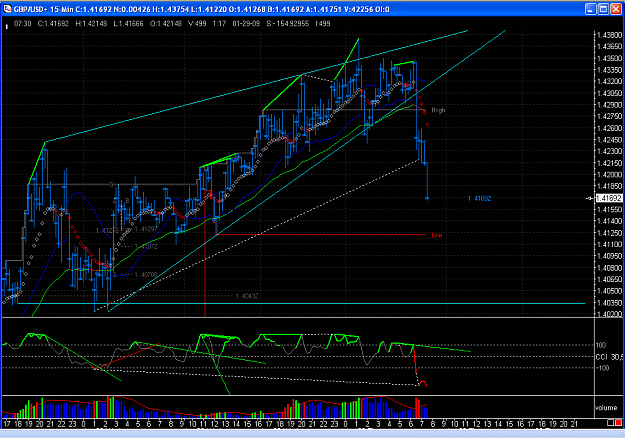Image resolution: width=625 pixels, height=438 pixels.
Task: Click the 1.42900 price axis label
Action: pyautogui.click(x=609, y=104)
